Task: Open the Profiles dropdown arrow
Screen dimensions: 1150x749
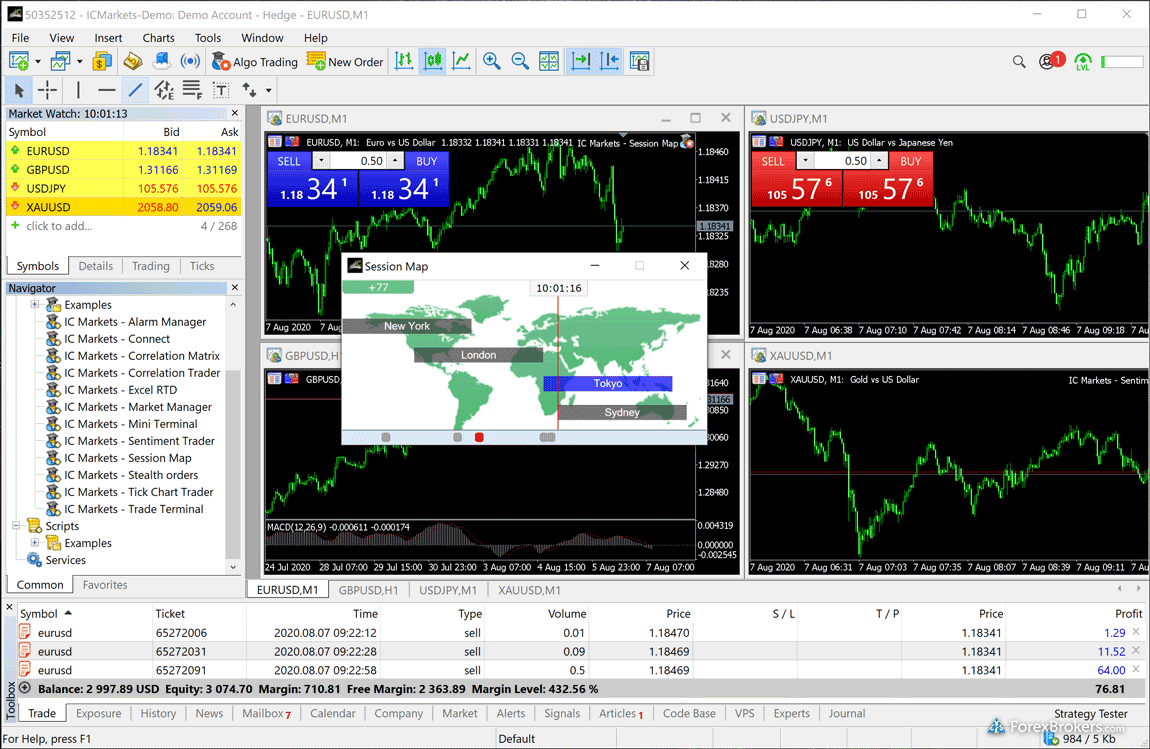Action: tap(79, 62)
